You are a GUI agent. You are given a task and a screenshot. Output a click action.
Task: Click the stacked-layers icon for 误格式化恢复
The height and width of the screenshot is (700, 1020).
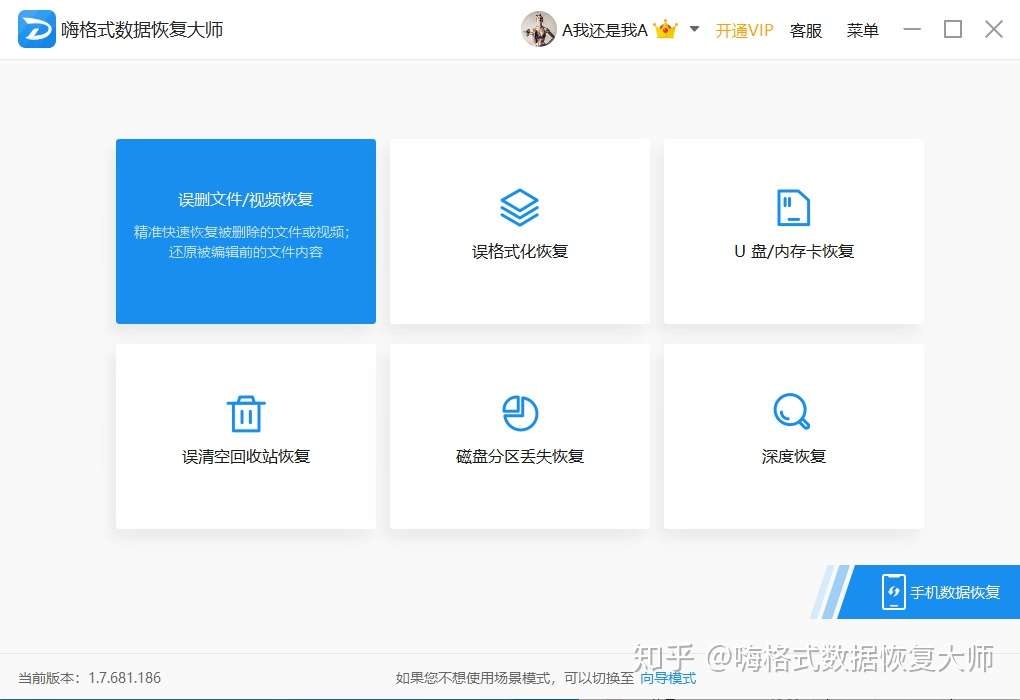519,206
